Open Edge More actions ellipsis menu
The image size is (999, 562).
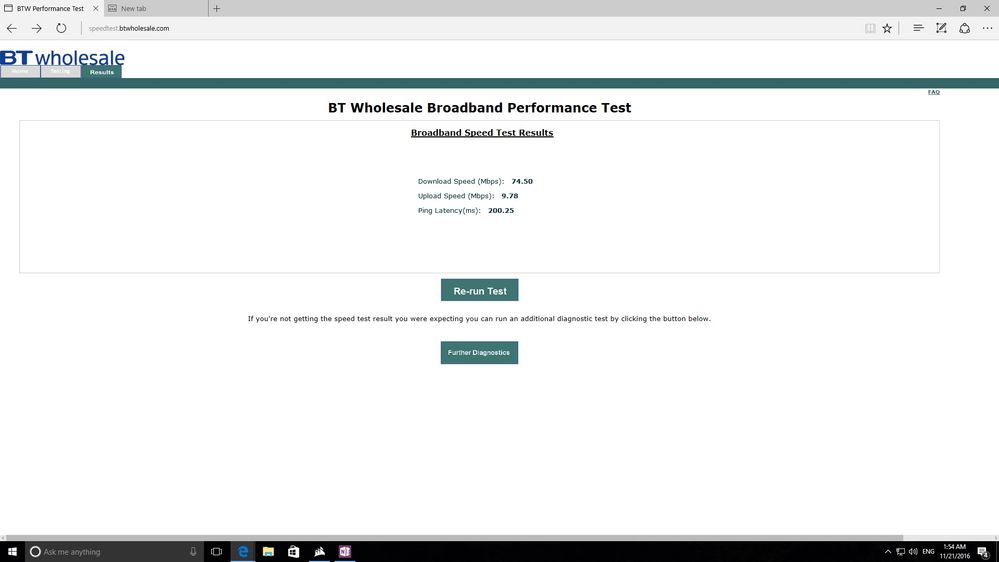point(988,28)
